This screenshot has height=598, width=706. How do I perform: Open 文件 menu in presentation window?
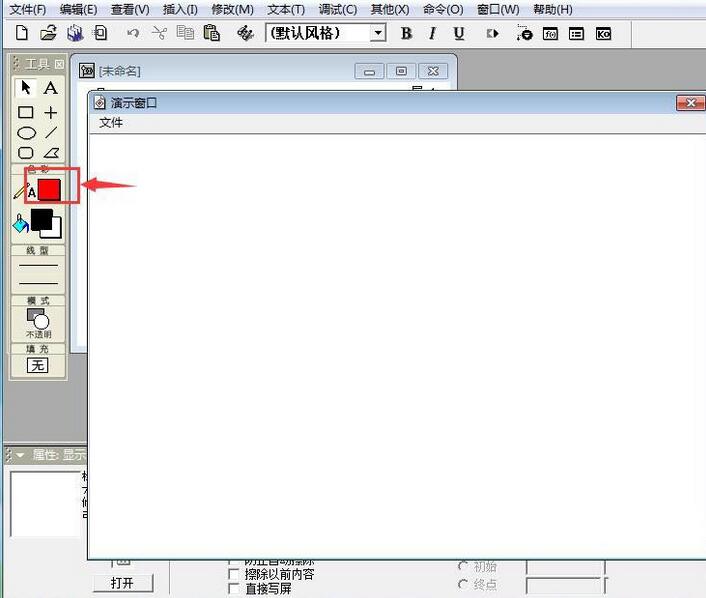tap(111, 122)
